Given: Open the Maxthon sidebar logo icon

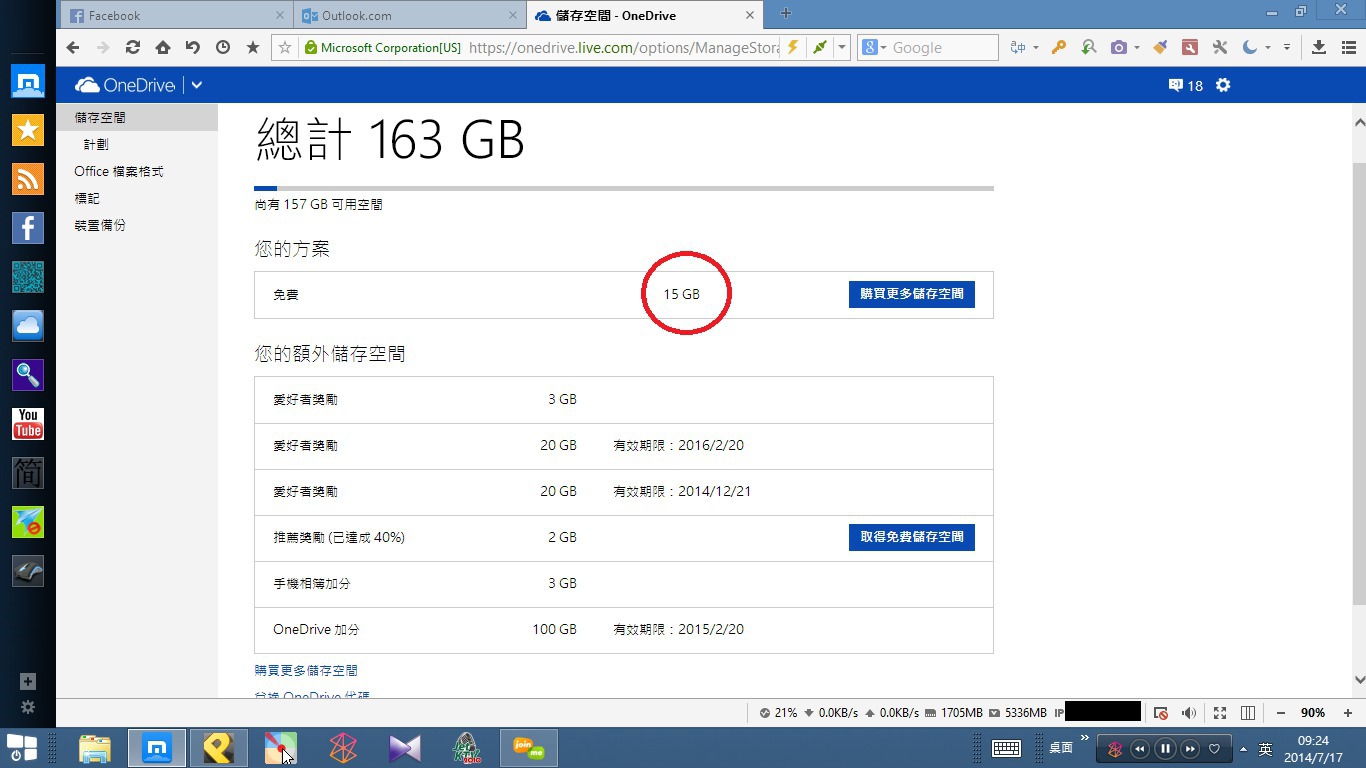Looking at the screenshot, I should [28, 82].
